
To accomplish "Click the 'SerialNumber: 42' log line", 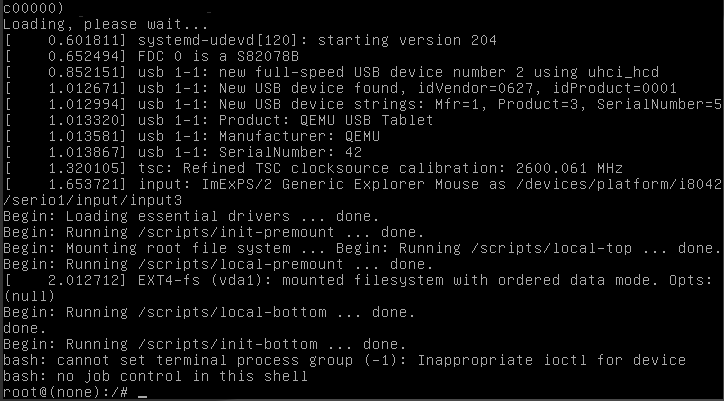I will pos(183,152).
